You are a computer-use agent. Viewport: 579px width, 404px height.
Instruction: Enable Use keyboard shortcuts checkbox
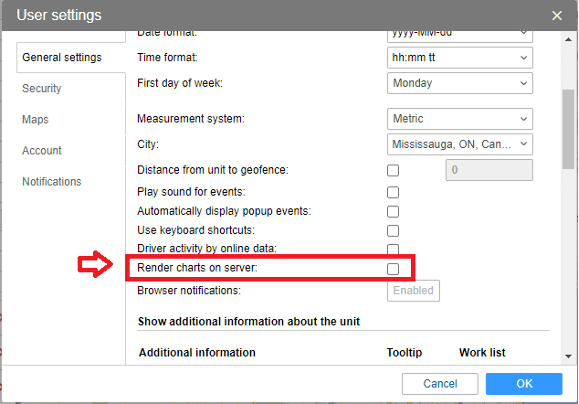click(x=393, y=231)
